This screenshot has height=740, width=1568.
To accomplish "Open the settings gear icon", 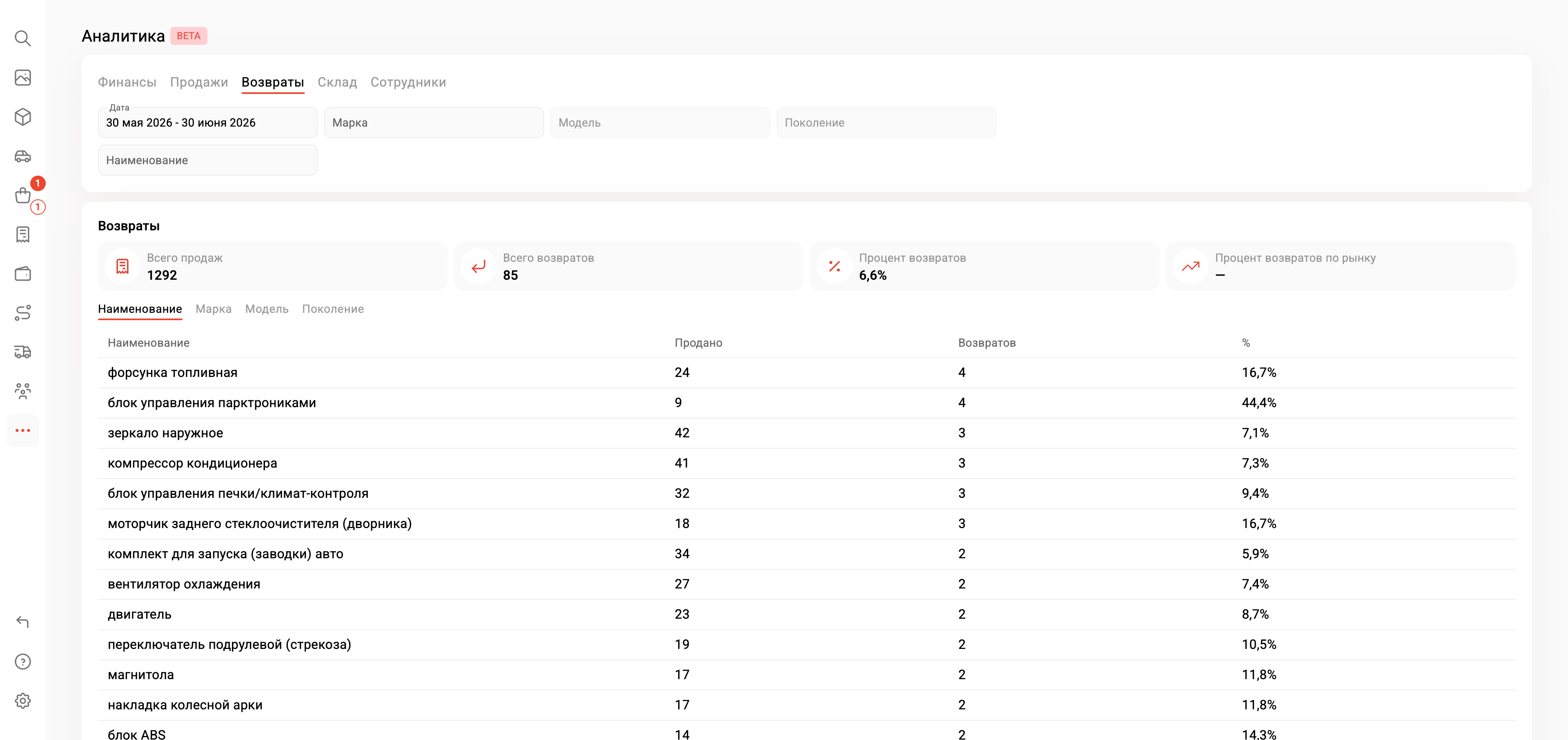I will (22, 700).
